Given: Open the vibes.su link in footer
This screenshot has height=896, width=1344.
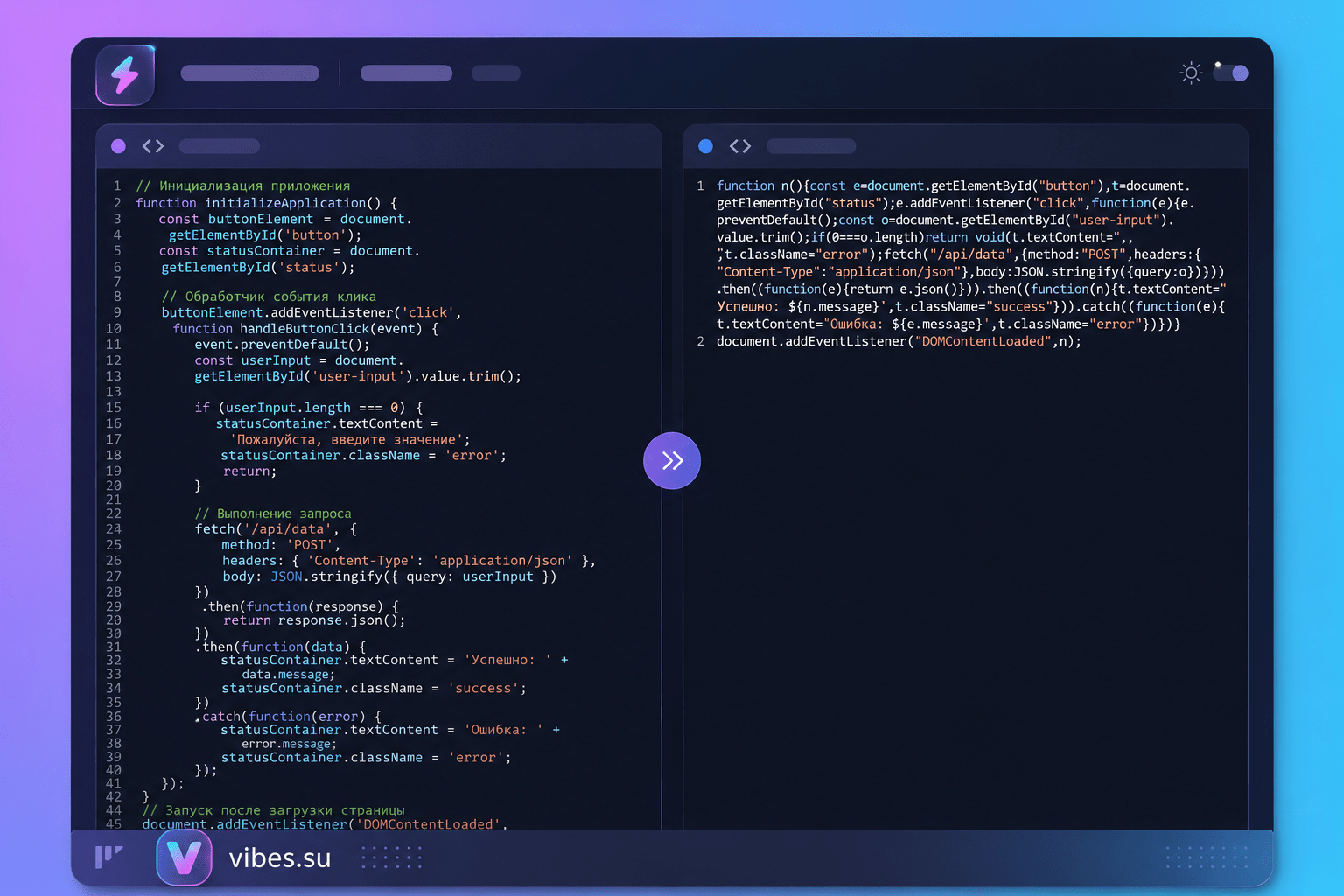Looking at the screenshot, I should 280,858.
